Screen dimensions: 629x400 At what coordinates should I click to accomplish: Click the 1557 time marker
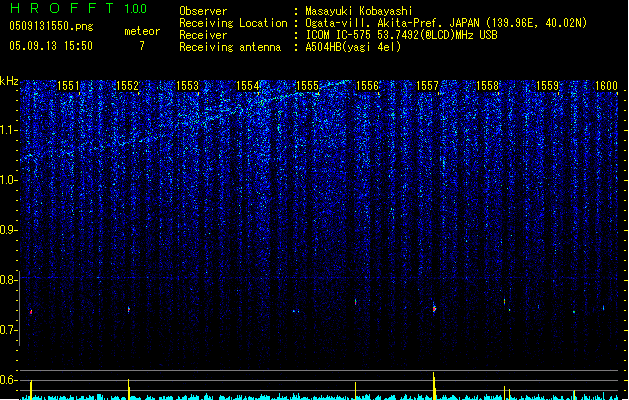(427, 85)
